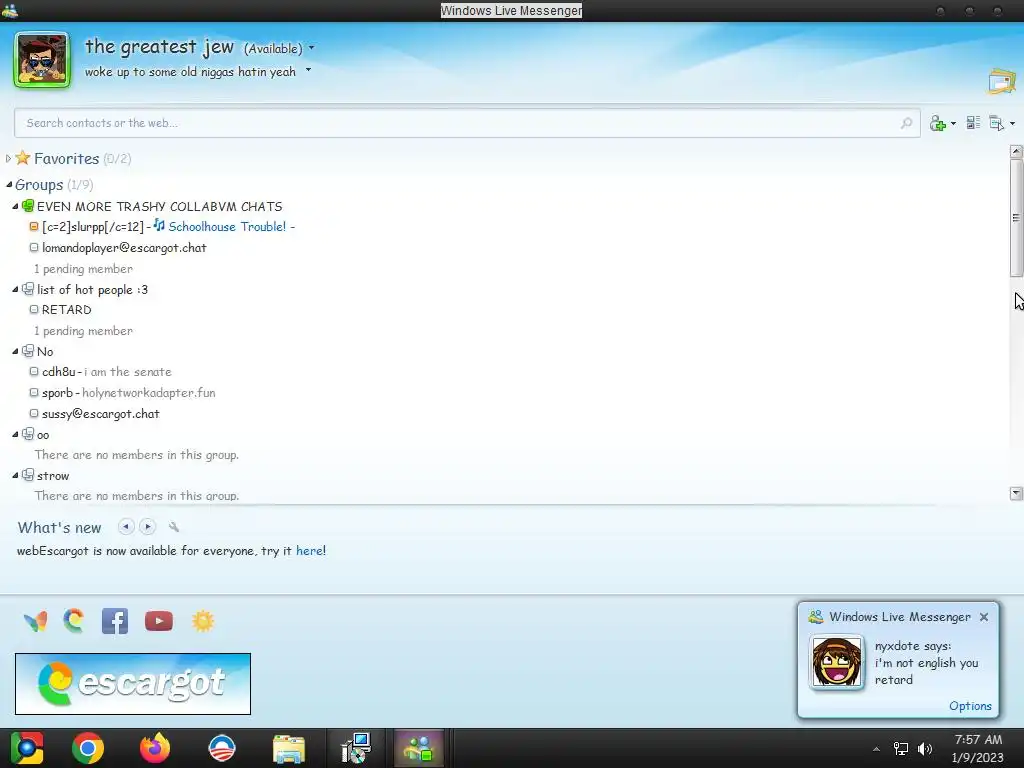The height and width of the screenshot is (768, 1024).
Task: Open the webEscargot here link
Action: [x=310, y=551]
